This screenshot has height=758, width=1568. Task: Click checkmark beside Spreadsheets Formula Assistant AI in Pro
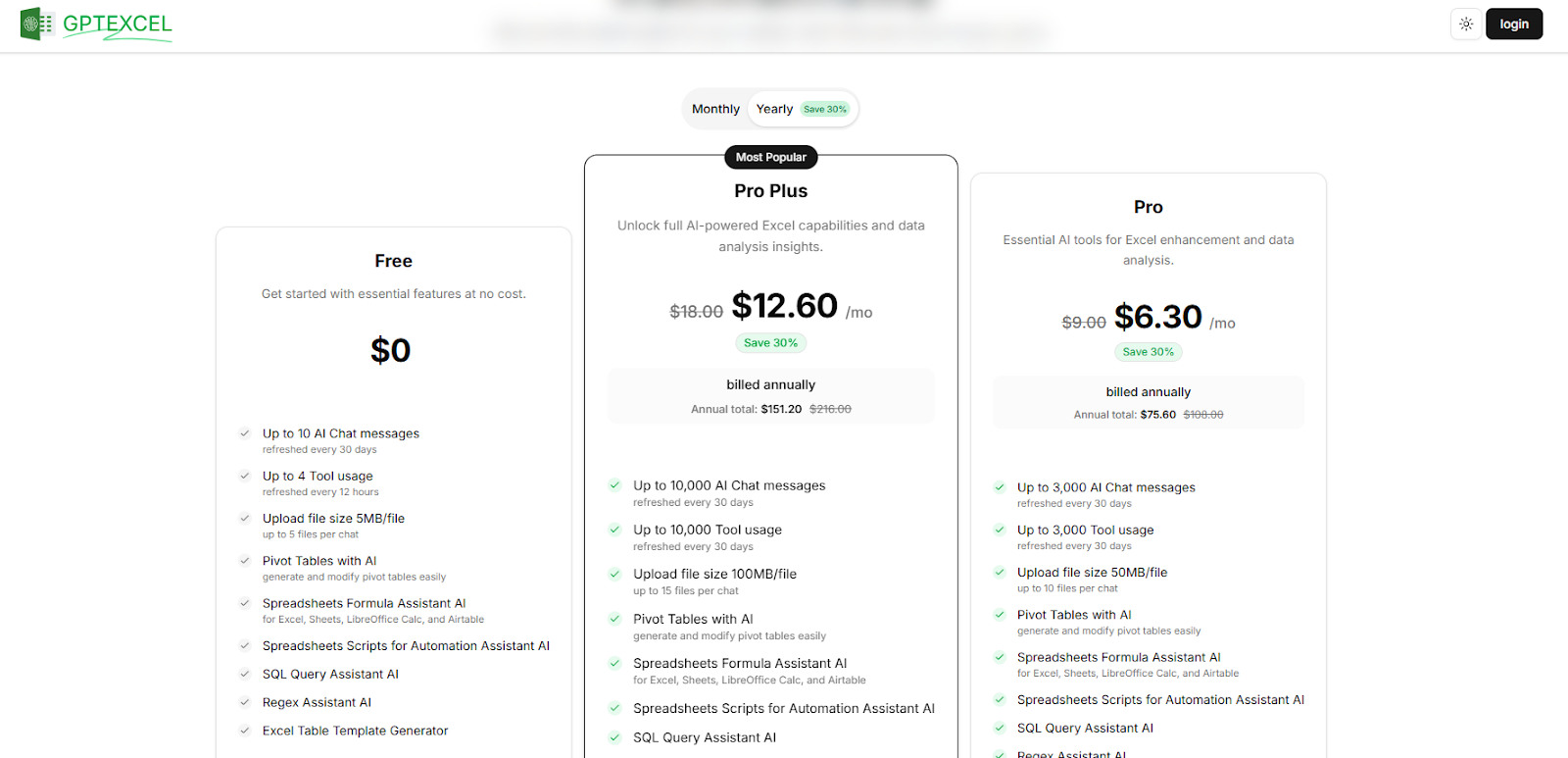(999, 657)
